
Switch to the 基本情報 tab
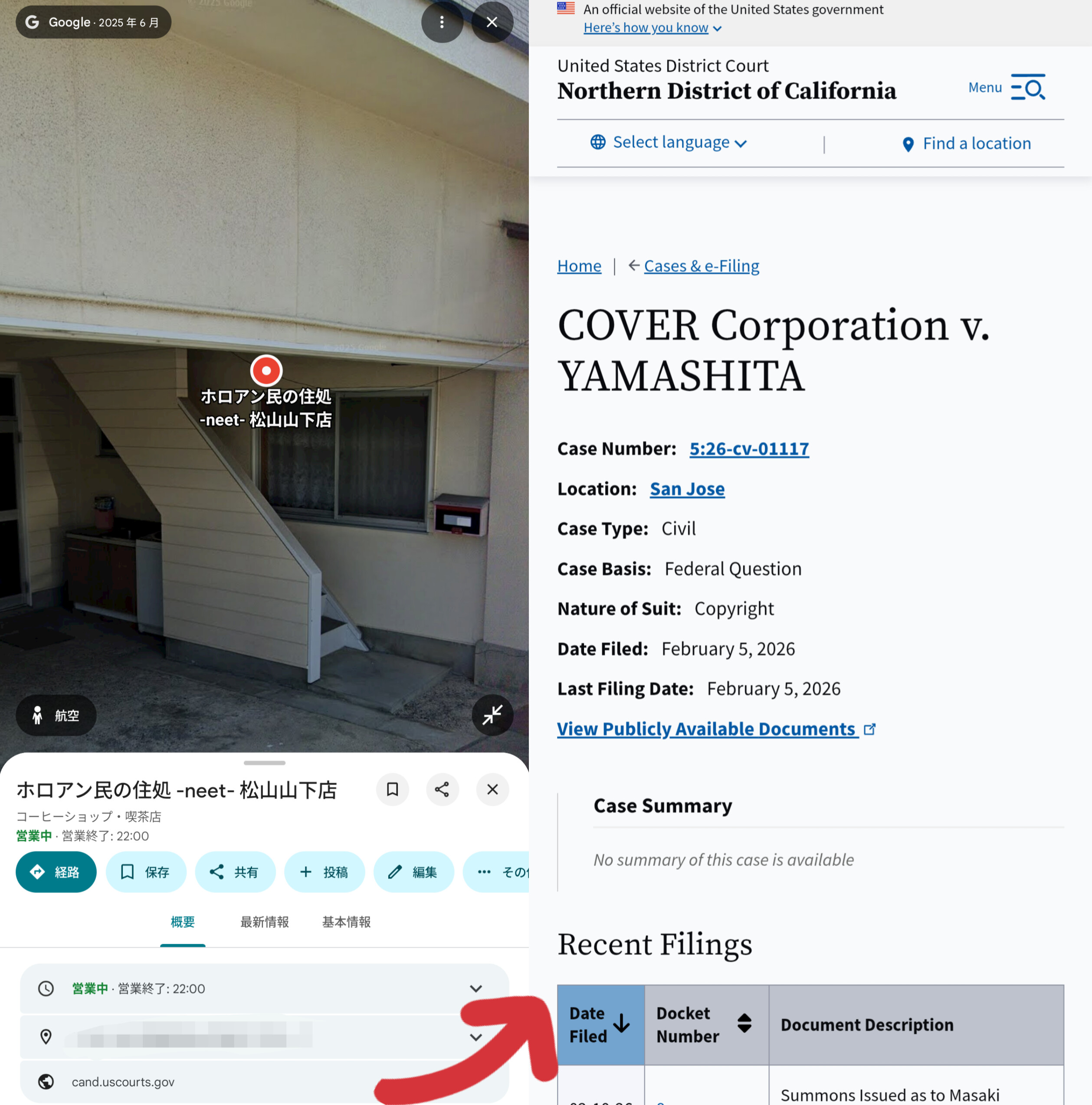(346, 922)
